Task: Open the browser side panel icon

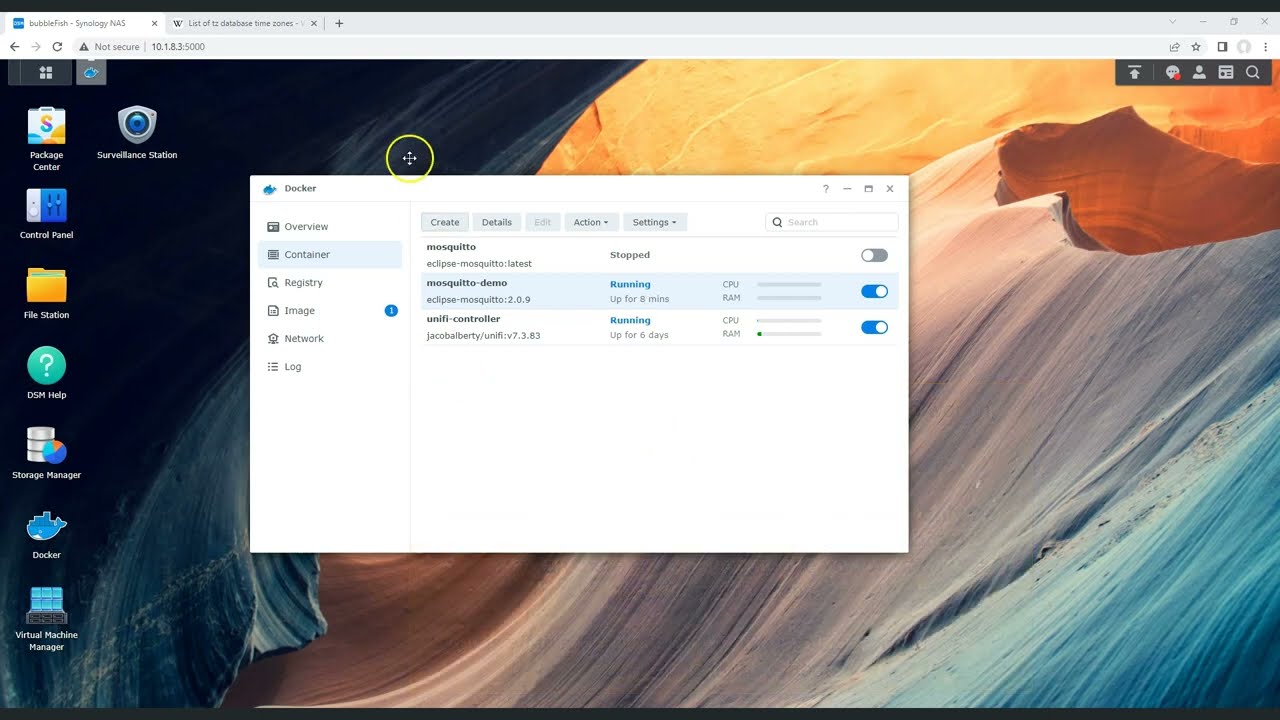Action: 1222,46
